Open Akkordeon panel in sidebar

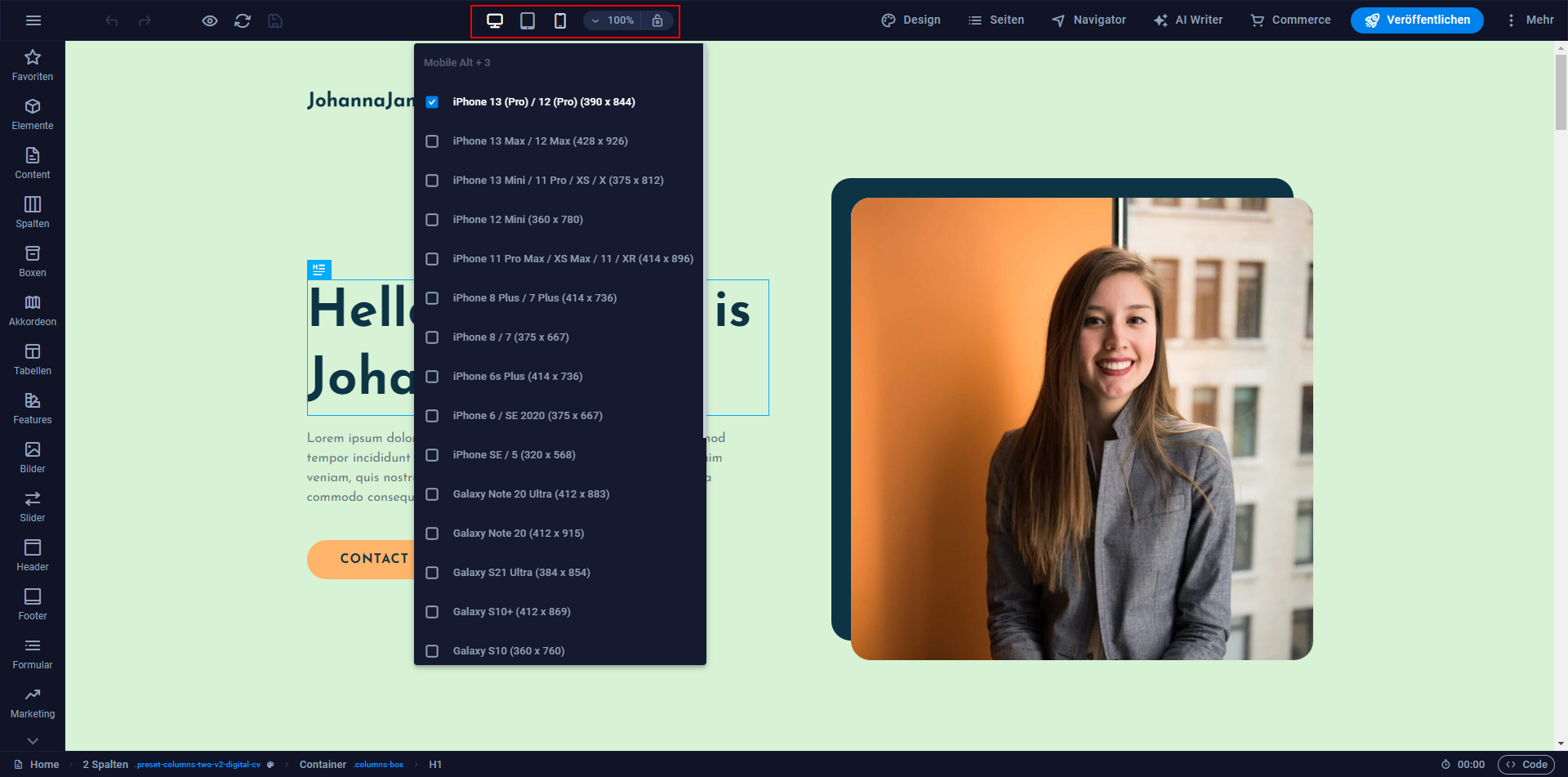[33, 310]
